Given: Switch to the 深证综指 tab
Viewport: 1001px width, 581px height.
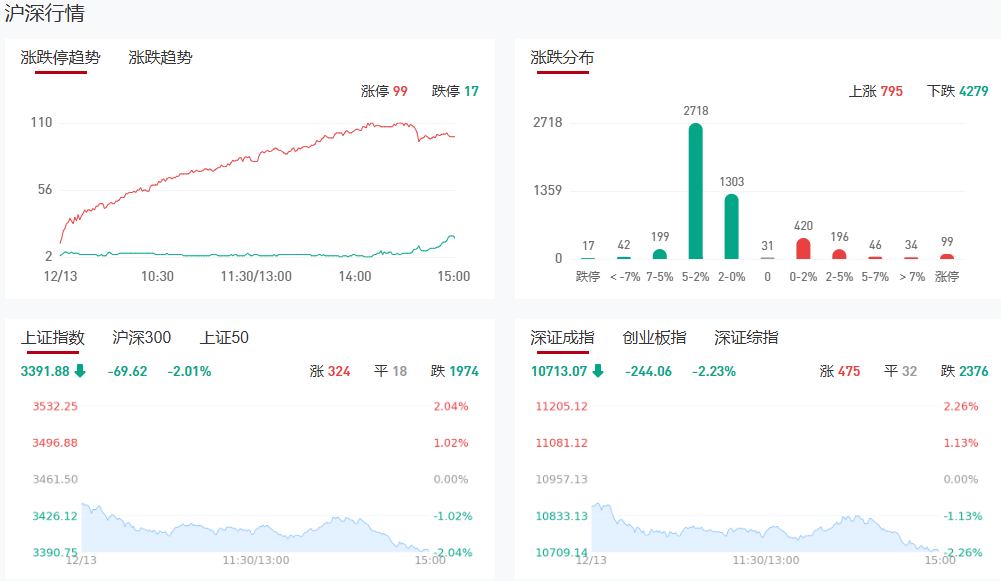Looking at the screenshot, I should pyautogui.click(x=746, y=338).
